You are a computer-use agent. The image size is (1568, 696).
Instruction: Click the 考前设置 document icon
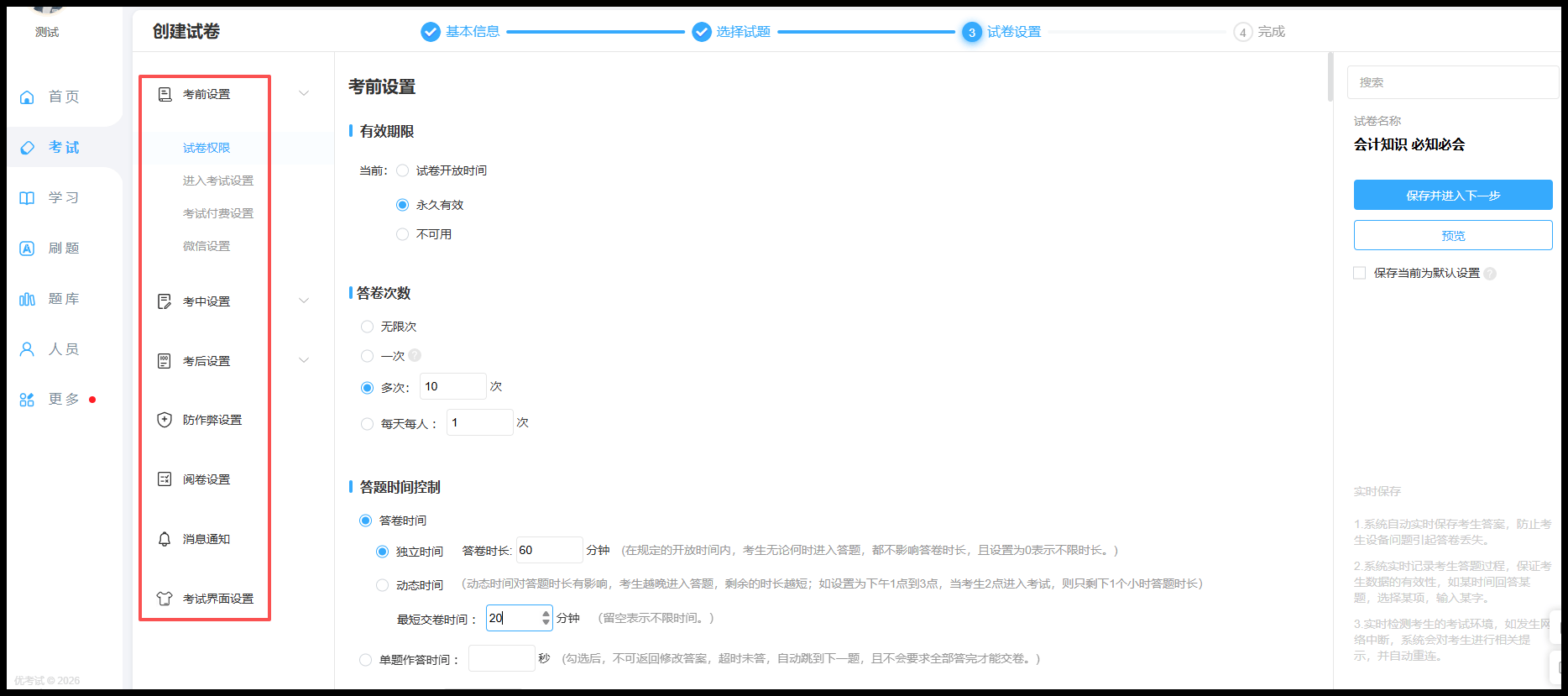[x=165, y=94]
